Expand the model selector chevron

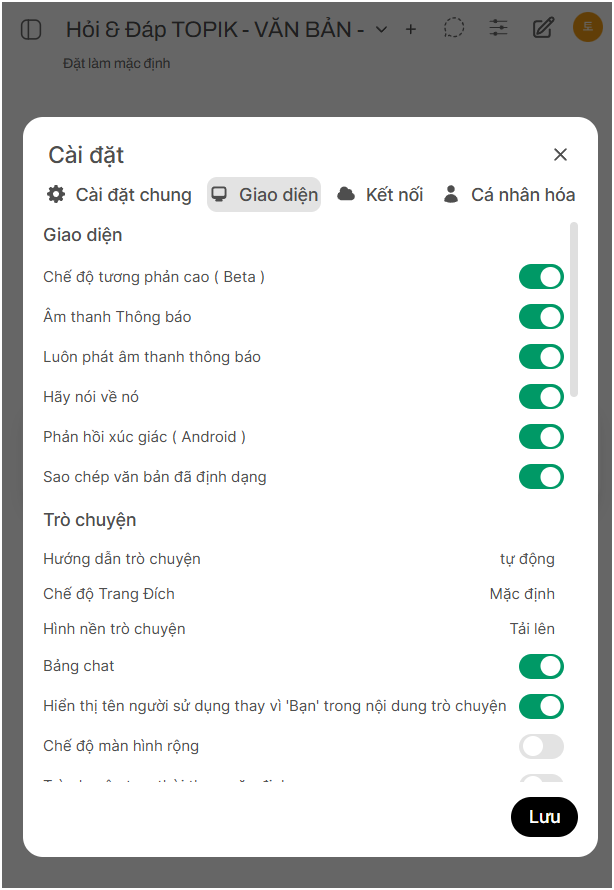[381, 30]
